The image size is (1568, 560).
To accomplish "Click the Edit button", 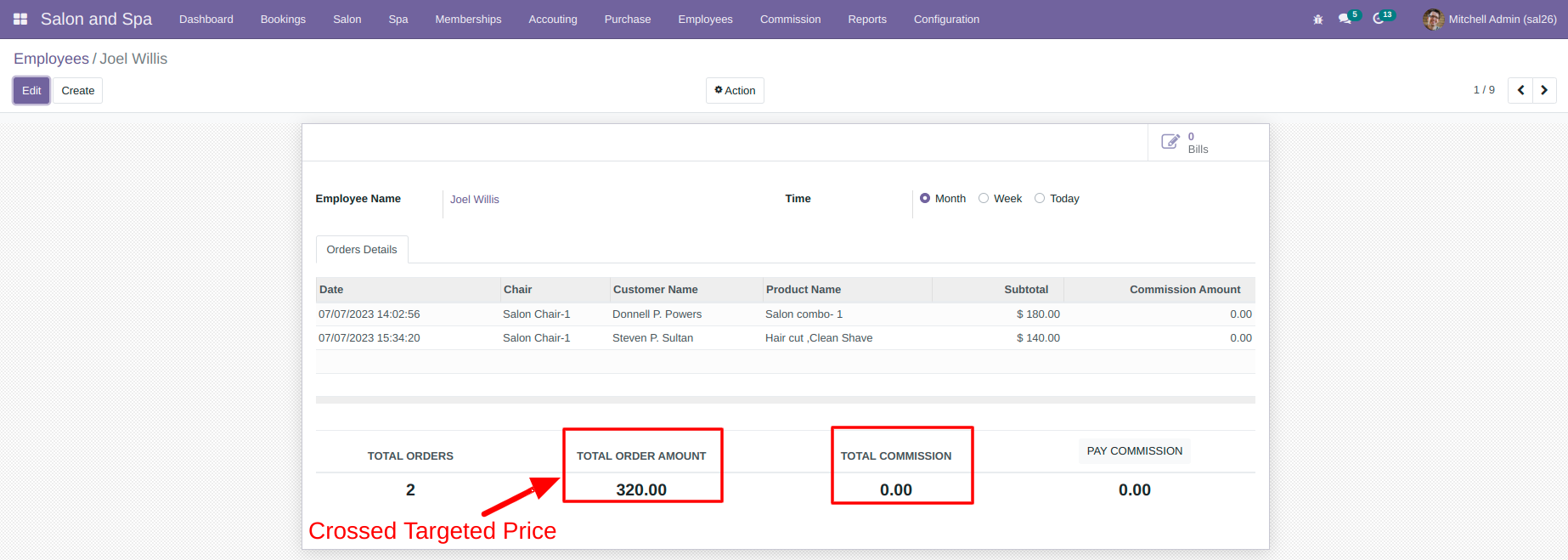I will point(31,90).
